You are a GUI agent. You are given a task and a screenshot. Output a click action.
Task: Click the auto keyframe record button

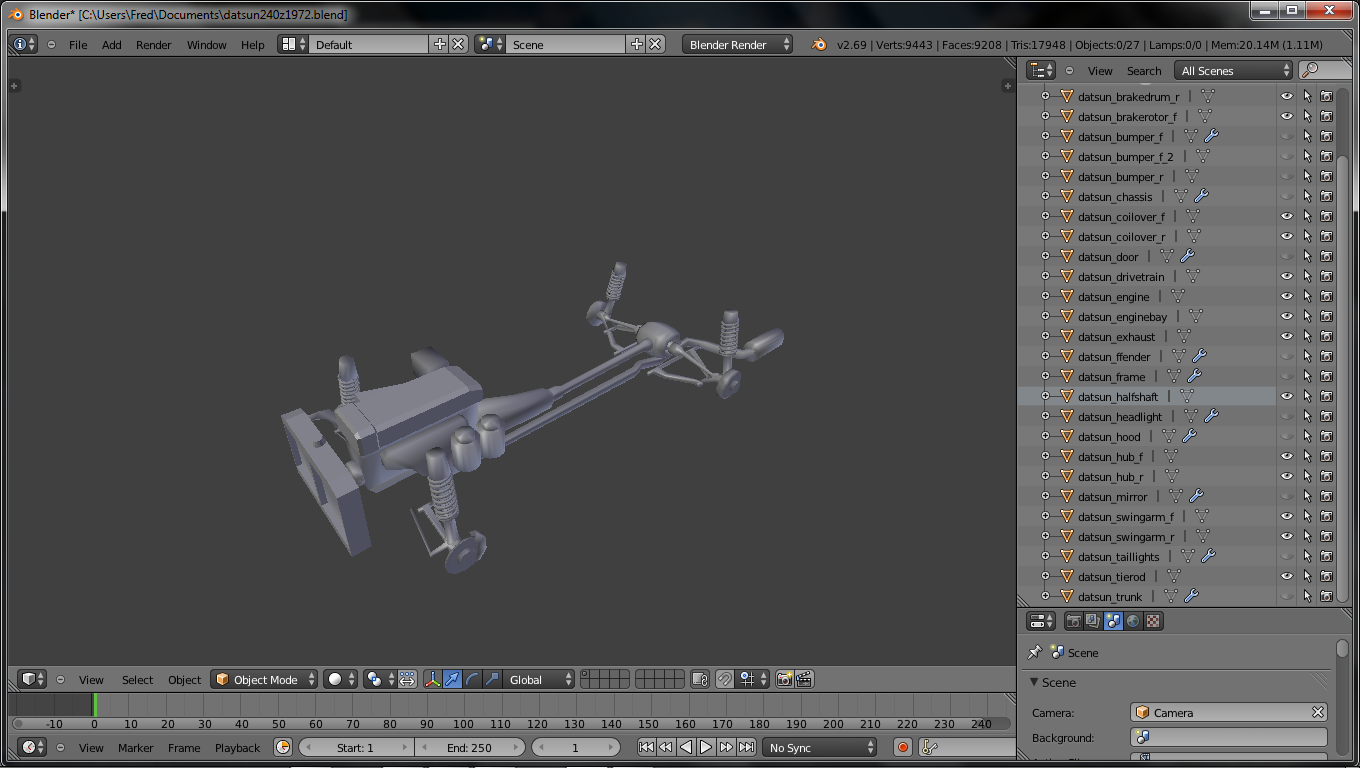click(x=903, y=747)
